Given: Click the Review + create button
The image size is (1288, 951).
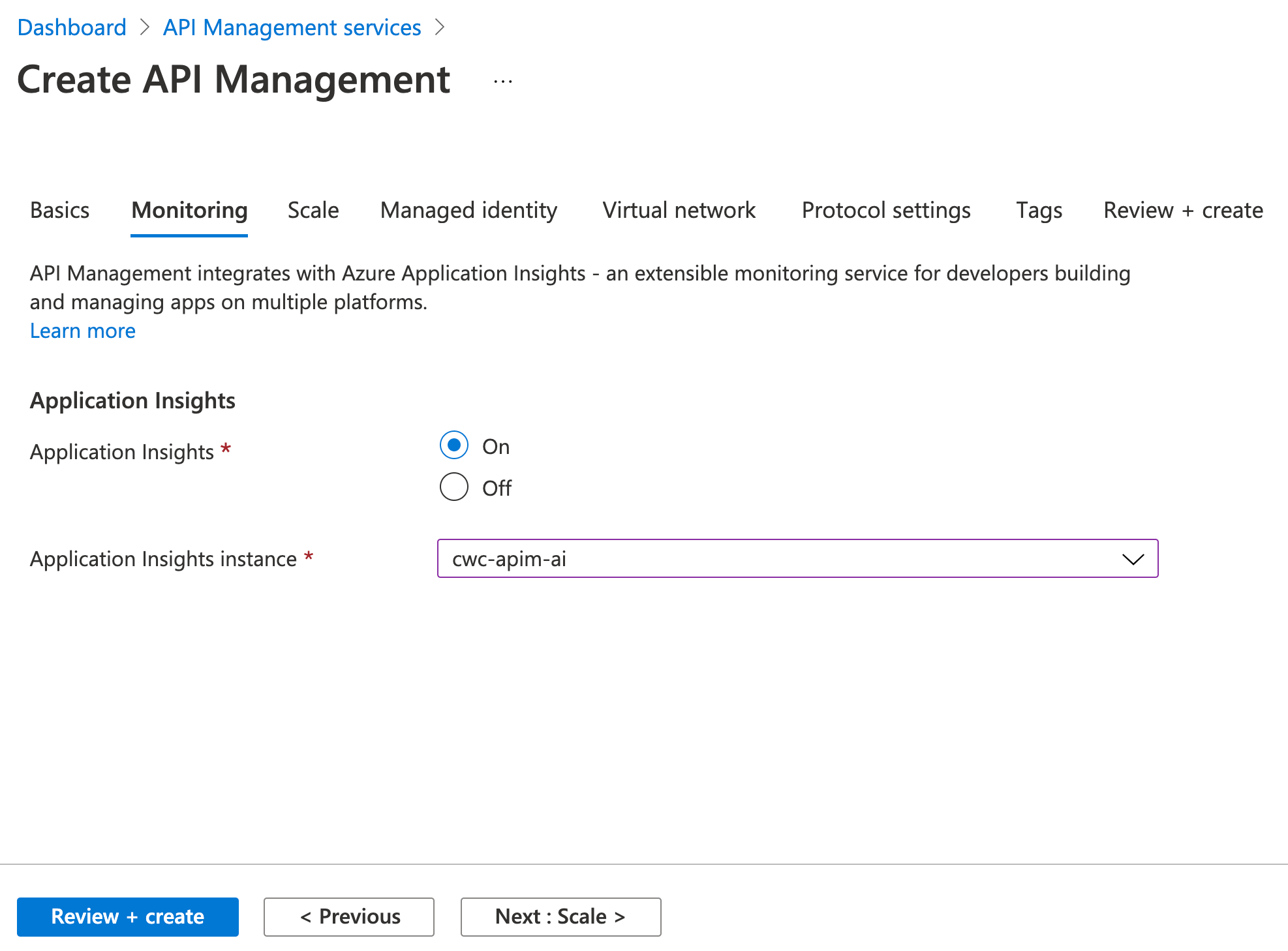Looking at the screenshot, I should point(128,916).
